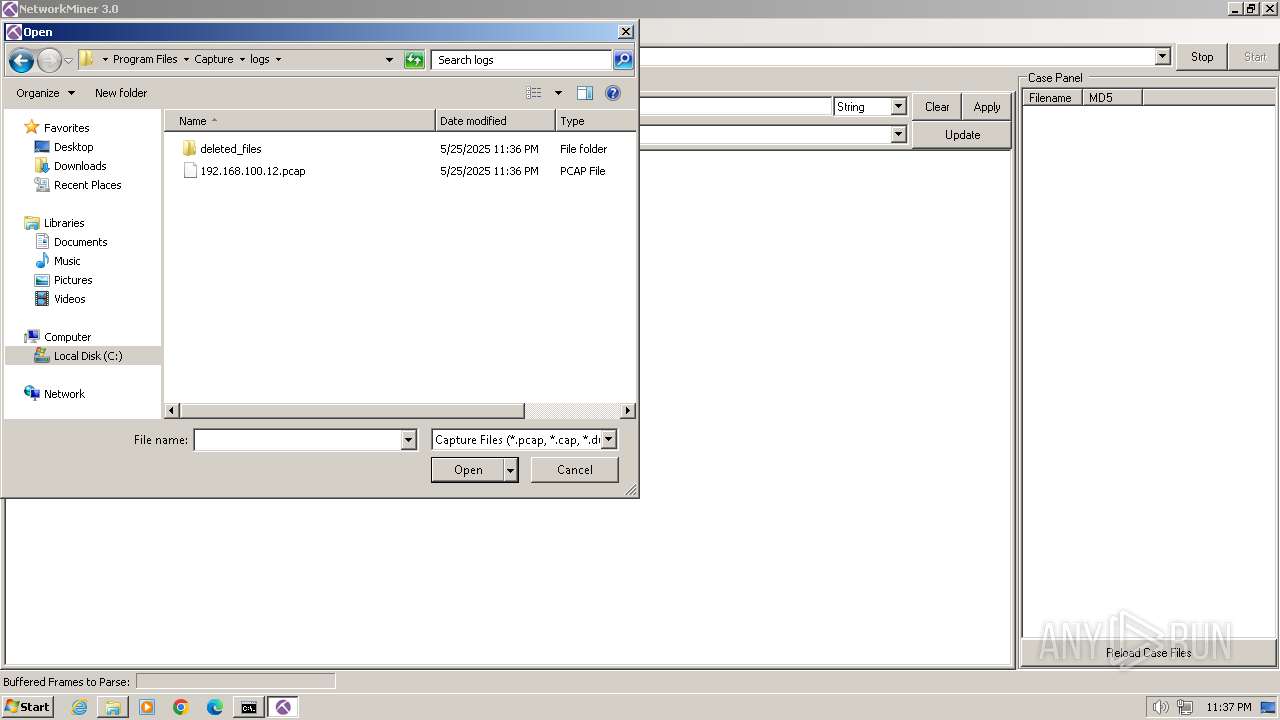Create a New folder
The image size is (1280, 720).
click(121, 93)
